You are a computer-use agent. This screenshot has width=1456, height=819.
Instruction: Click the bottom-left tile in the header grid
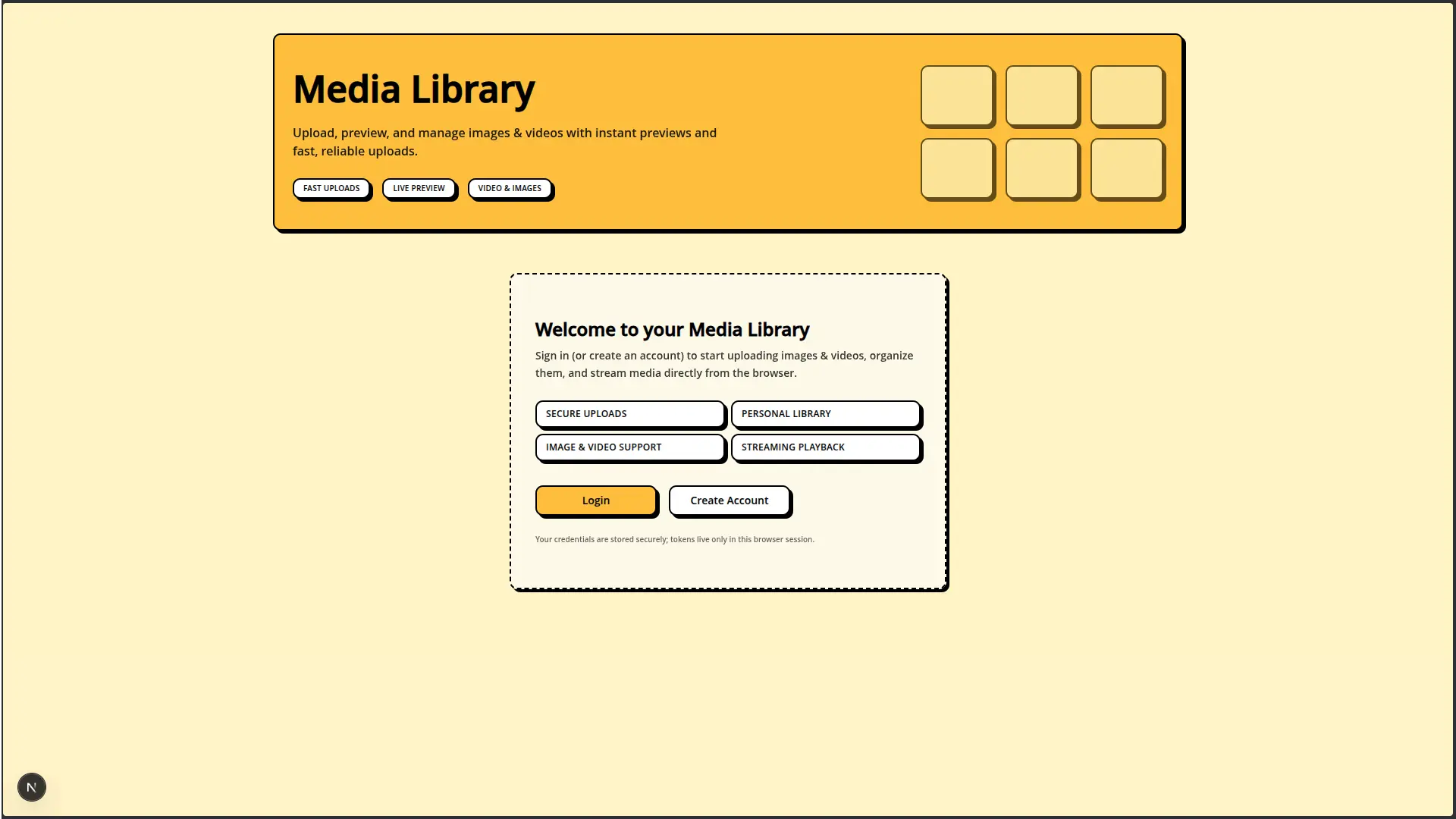pyautogui.click(x=957, y=169)
